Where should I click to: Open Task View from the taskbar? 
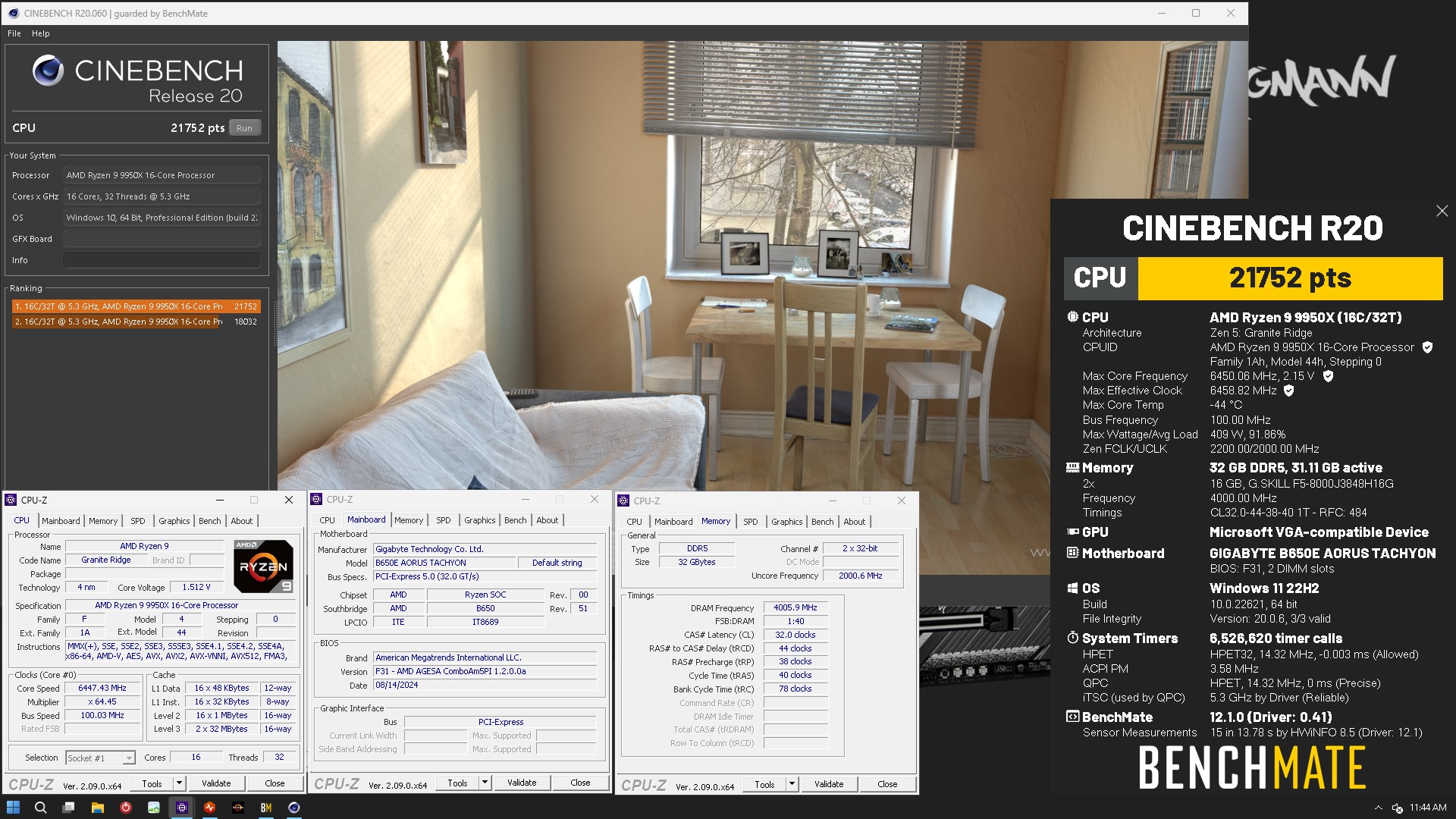[x=69, y=808]
